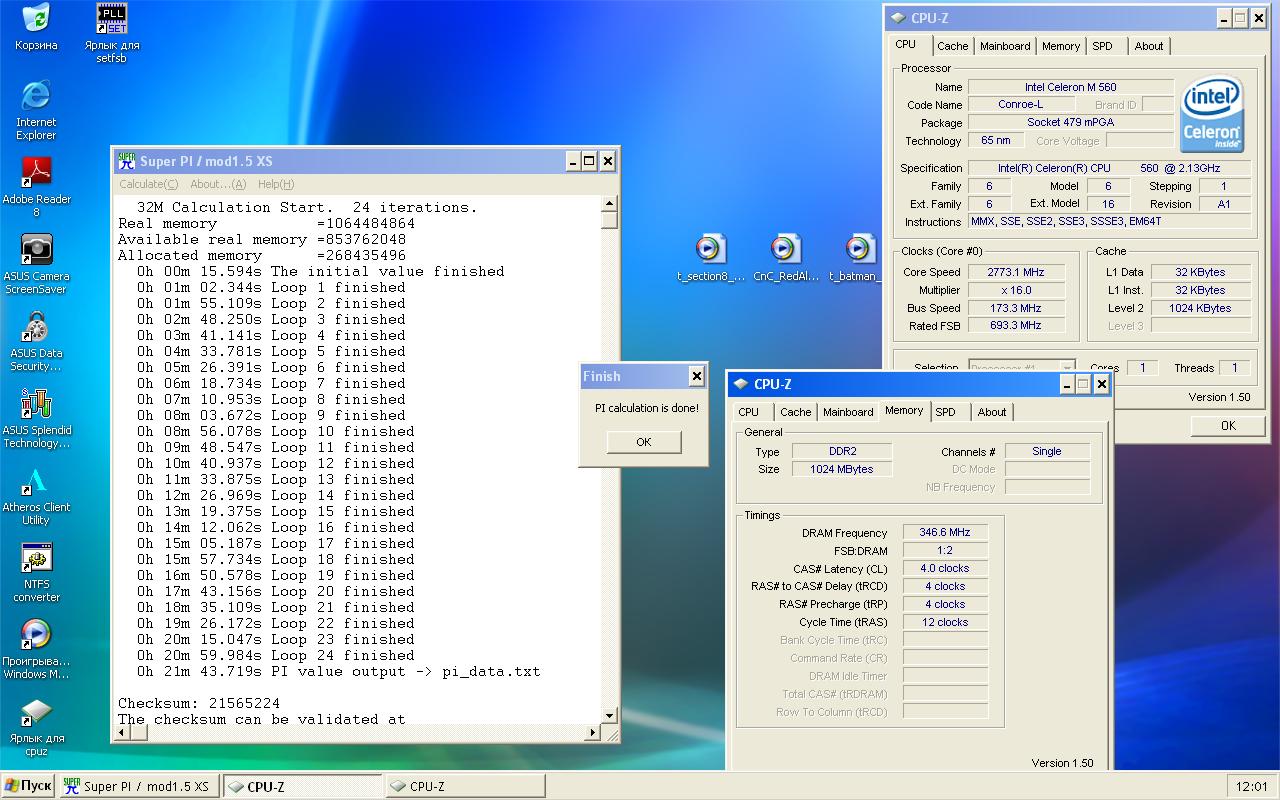The height and width of the screenshot is (800, 1280).
Task: Click the Rated FSB value 693.3 MHz
Action: (x=1016, y=326)
